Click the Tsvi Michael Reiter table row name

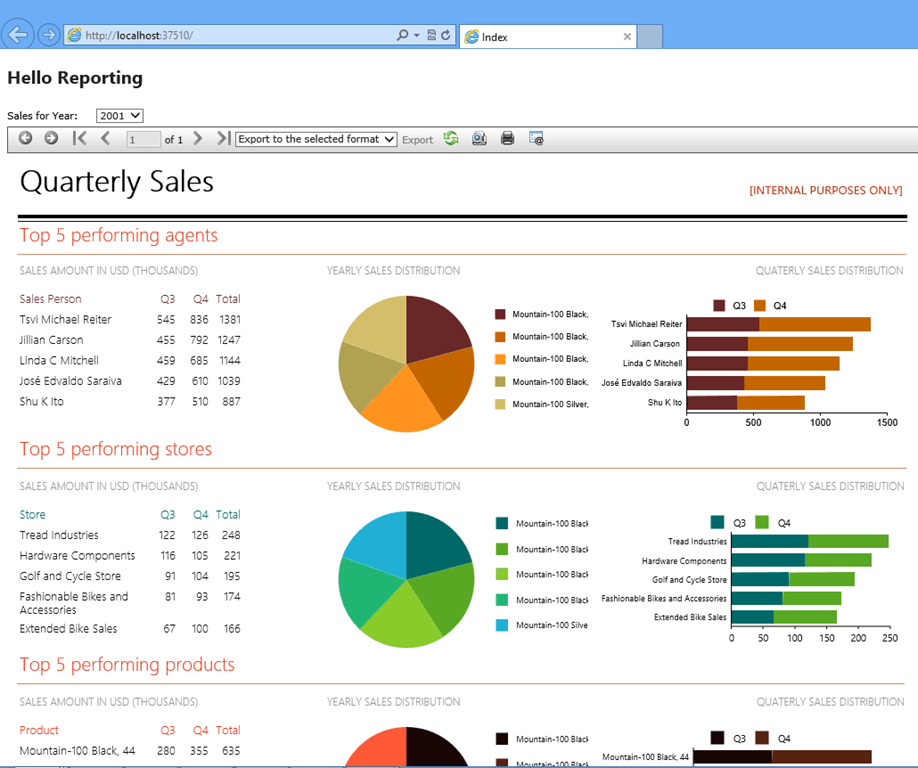tap(65, 320)
